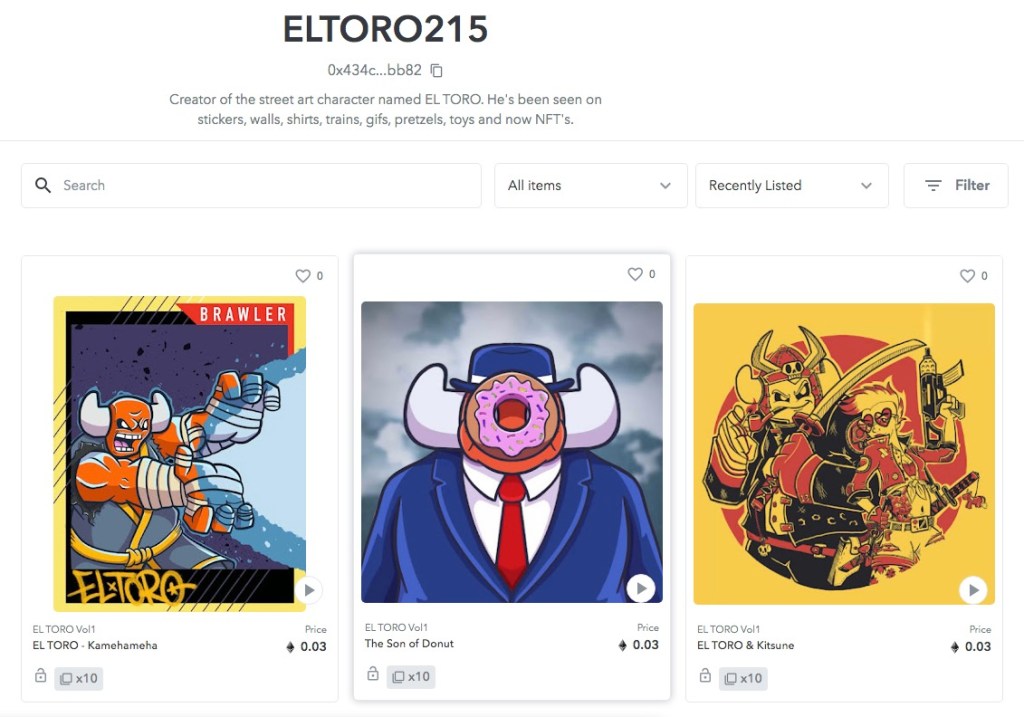Click the x10 editions badge on Kamehameha
1024x717 pixels.
pyautogui.click(x=79, y=678)
